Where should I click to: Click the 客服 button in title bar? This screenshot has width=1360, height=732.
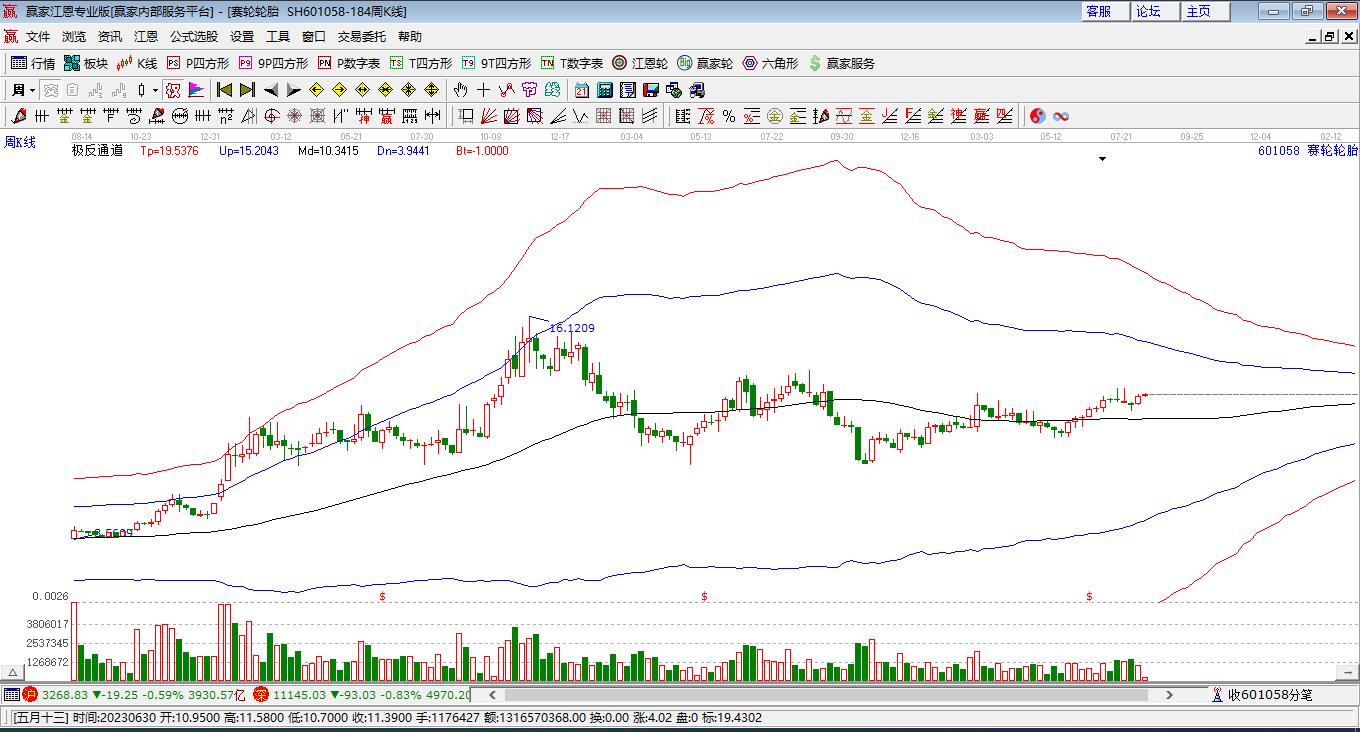[1105, 11]
